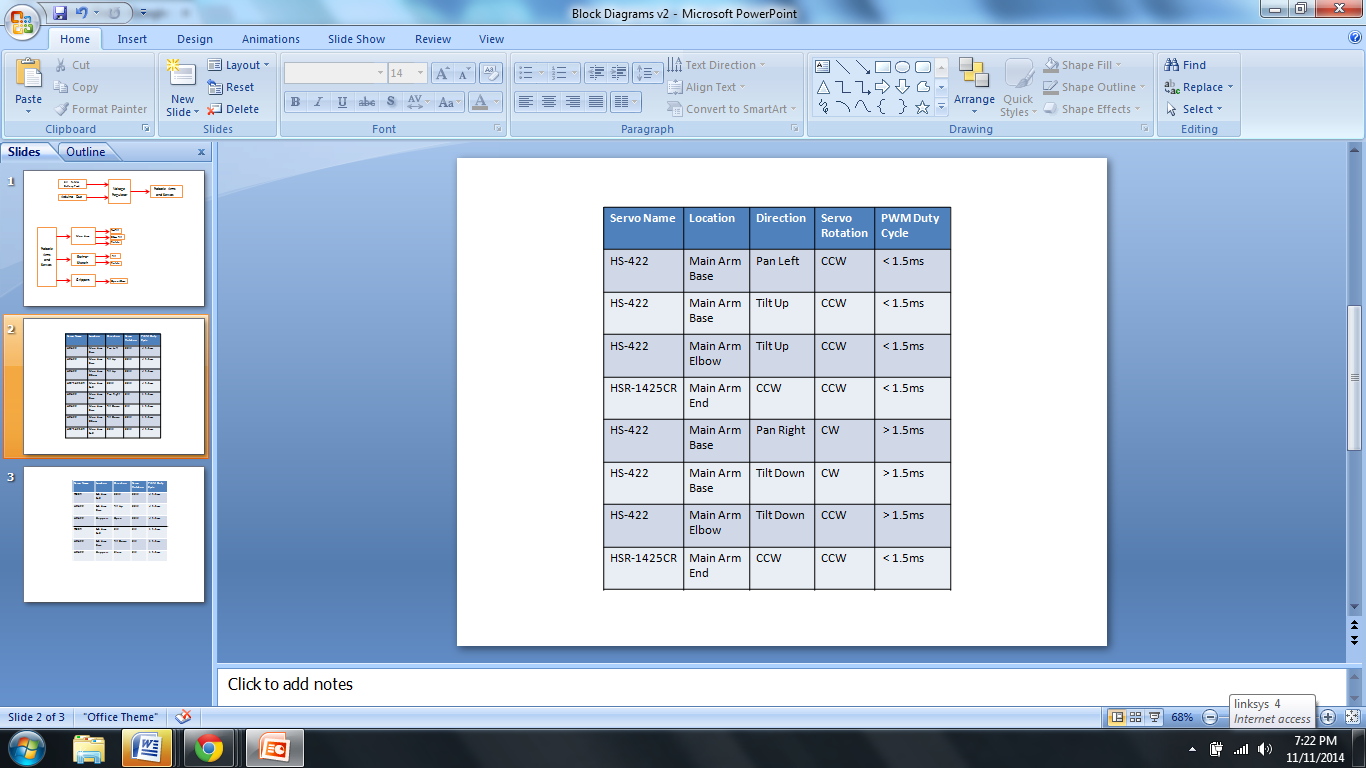This screenshot has width=1366, height=768.
Task: Click the Save icon in quick access toolbar
Action: pyautogui.click(x=60, y=13)
